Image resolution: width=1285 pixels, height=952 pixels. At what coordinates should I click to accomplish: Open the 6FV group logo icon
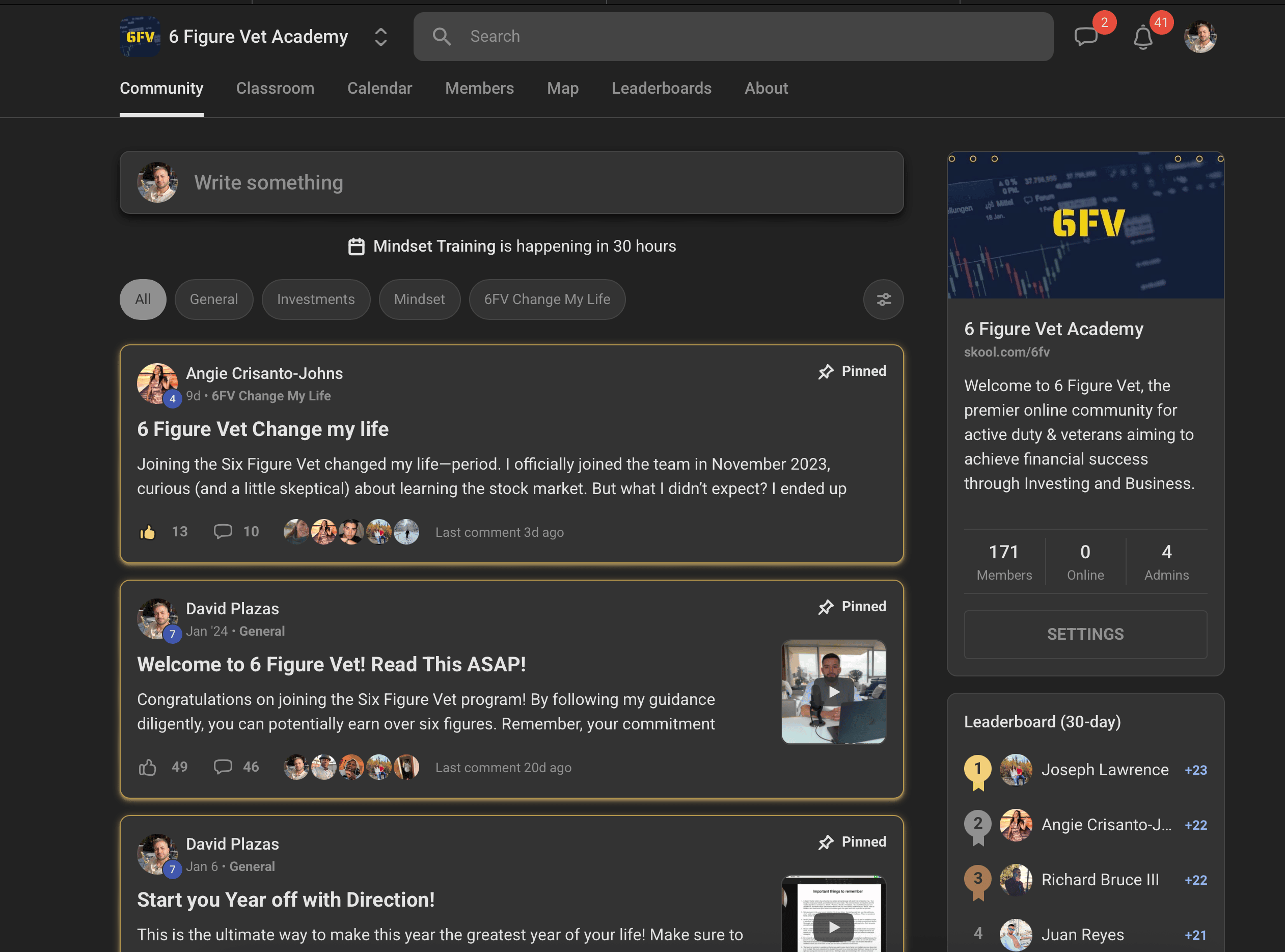140,37
